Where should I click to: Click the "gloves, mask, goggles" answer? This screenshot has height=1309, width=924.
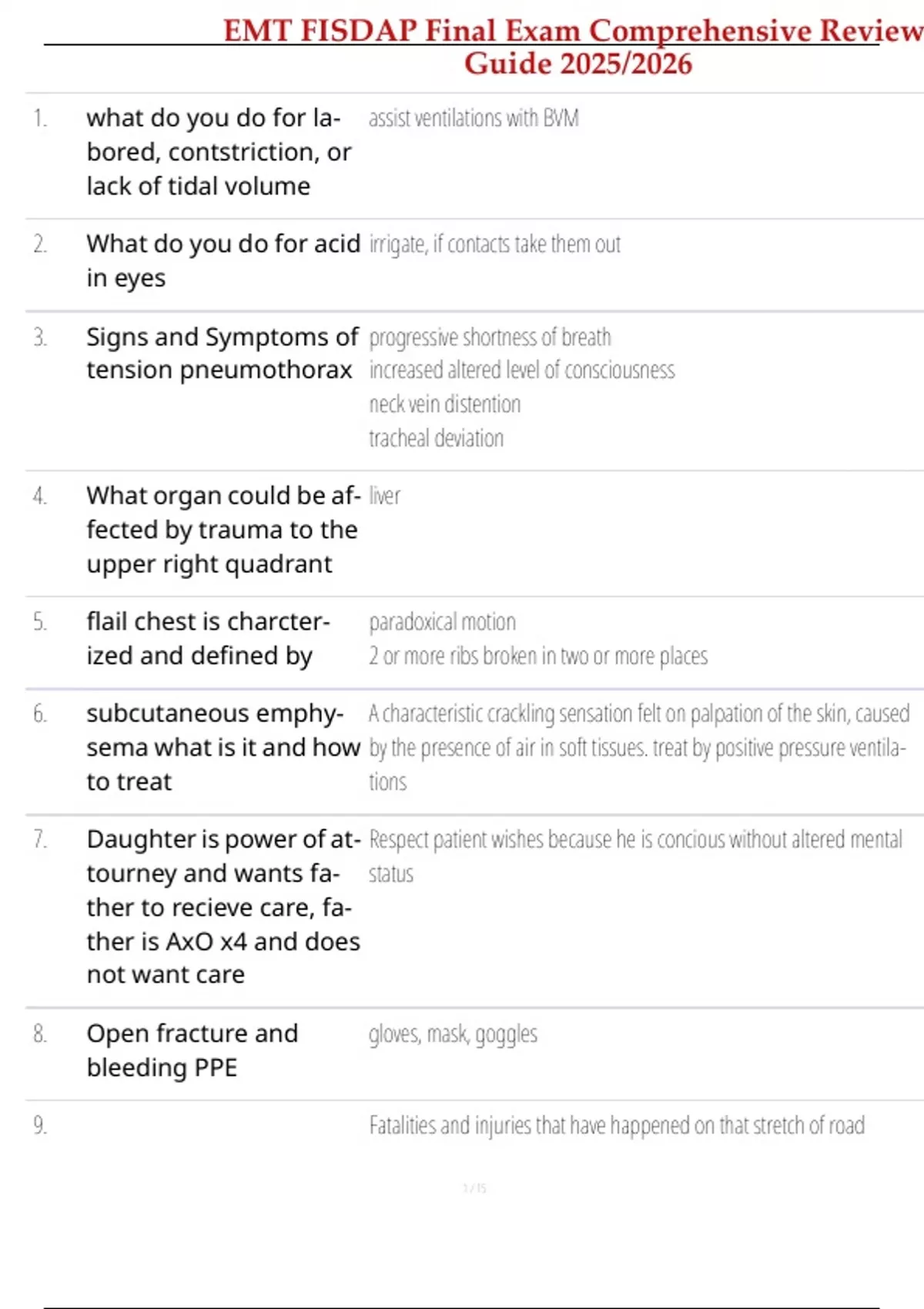(x=453, y=1034)
